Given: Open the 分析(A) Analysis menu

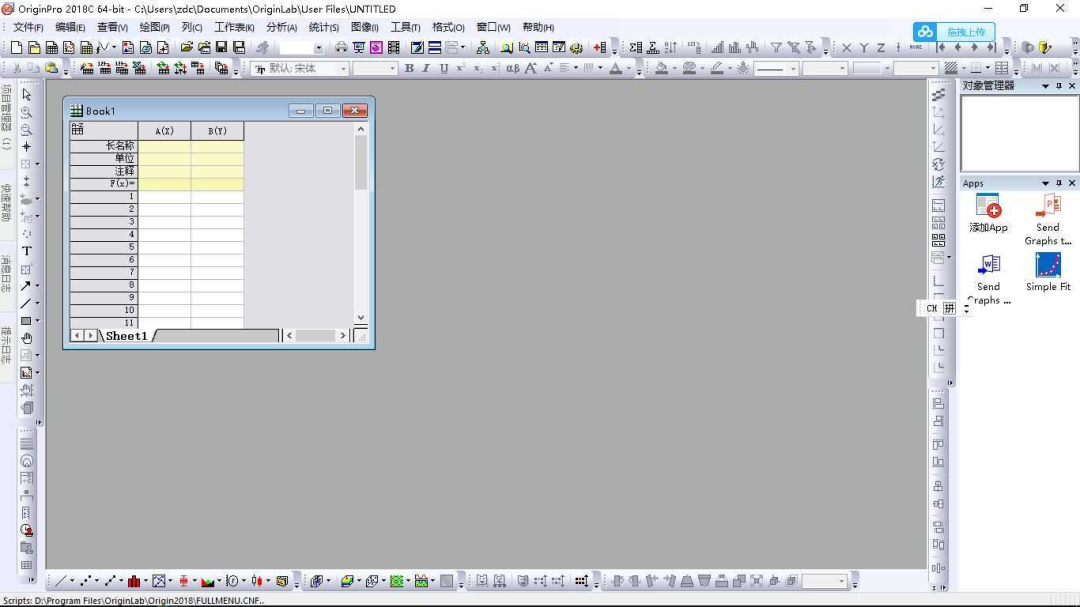Looking at the screenshot, I should tap(281, 27).
